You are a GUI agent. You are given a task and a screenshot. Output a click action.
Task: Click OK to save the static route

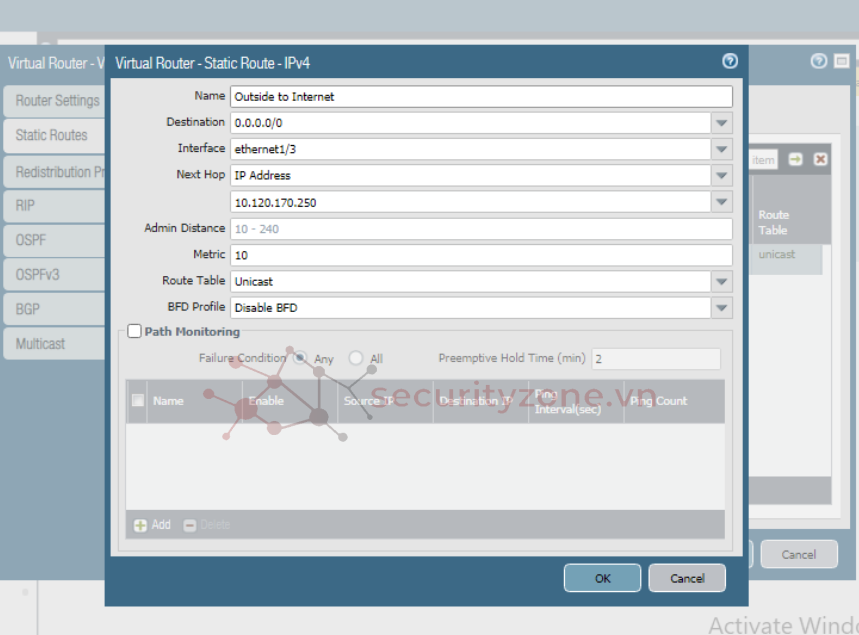(602, 578)
